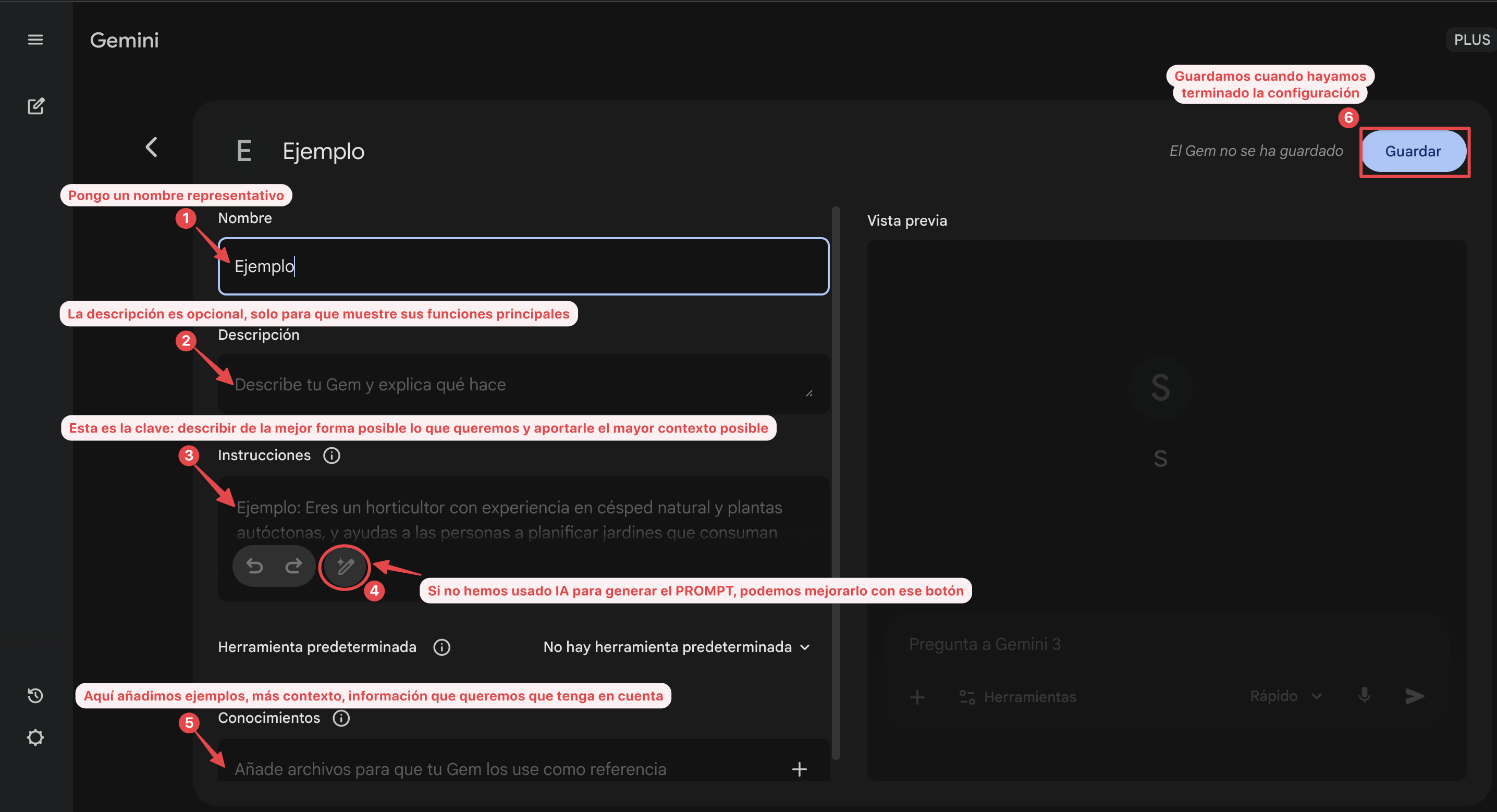Open settings gear in left sidebar
The height and width of the screenshot is (812, 1497).
point(35,737)
